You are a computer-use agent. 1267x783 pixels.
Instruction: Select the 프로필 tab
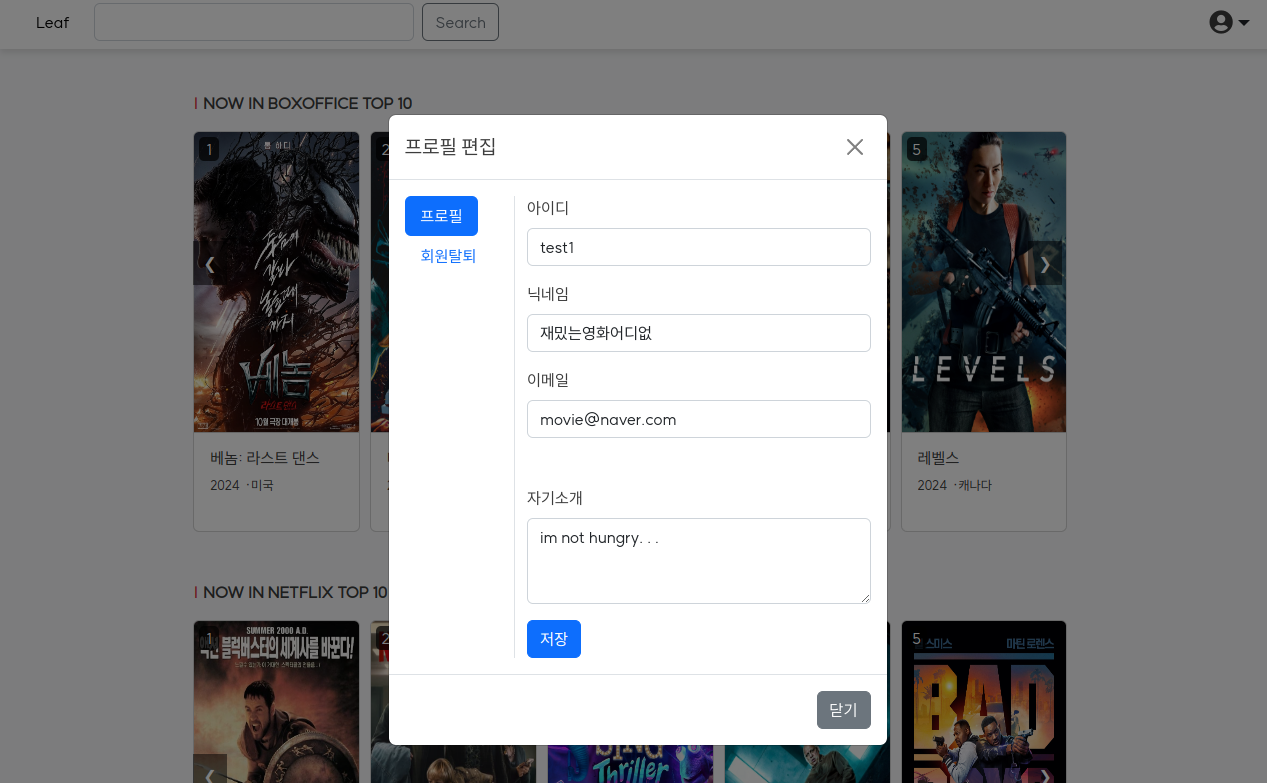pyautogui.click(x=441, y=216)
